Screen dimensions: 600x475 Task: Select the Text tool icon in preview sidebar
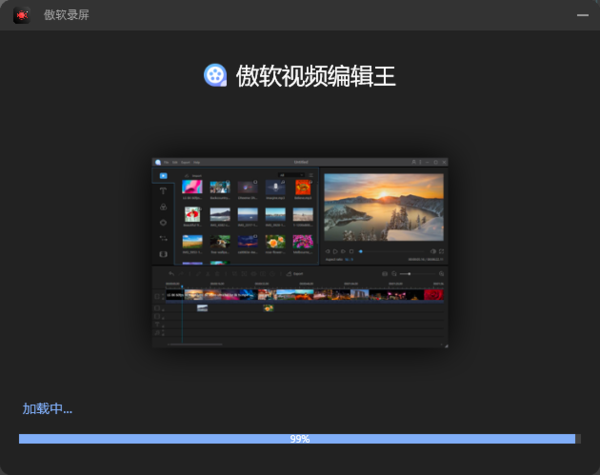[x=163, y=191]
